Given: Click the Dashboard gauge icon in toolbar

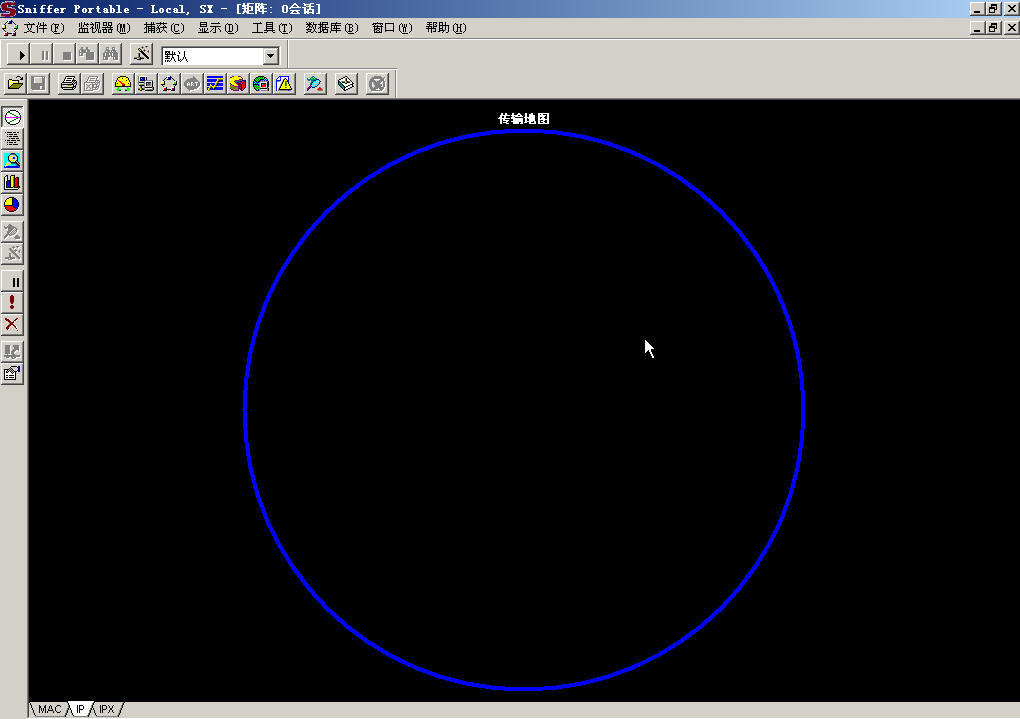Looking at the screenshot, I should pyautogui.click(x=122, y=84).
